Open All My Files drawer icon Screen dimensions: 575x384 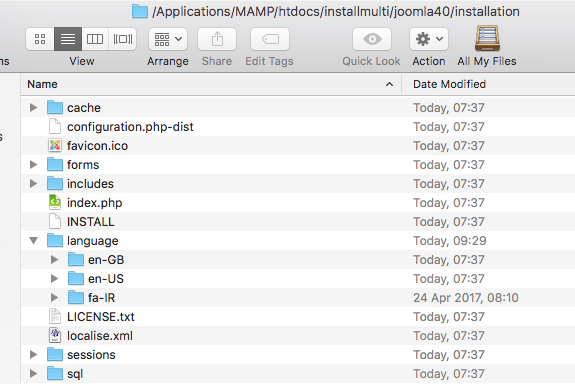[487, 38]
